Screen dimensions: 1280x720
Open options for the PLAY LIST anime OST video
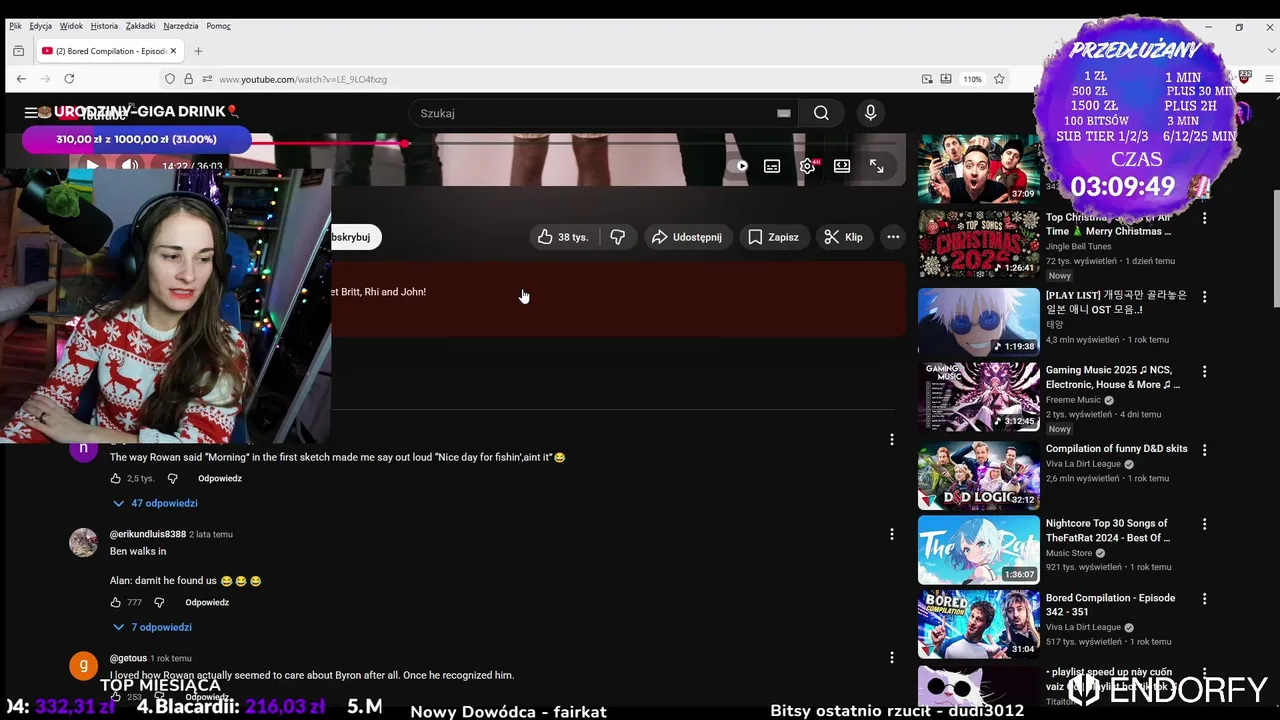pos(1205,296)
